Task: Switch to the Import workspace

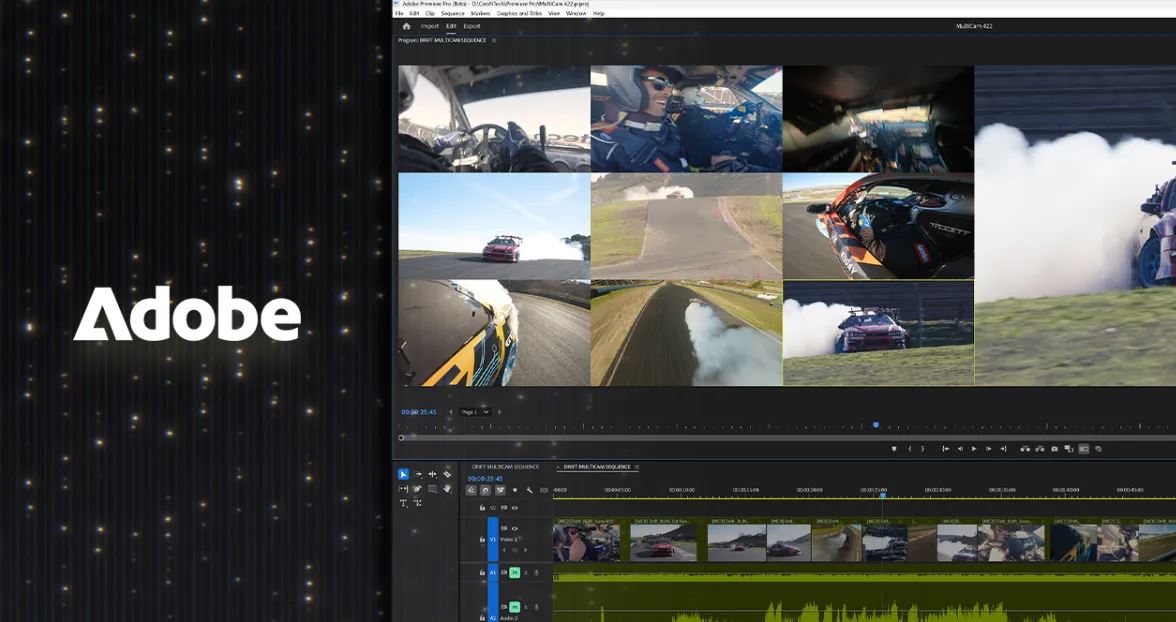Action: [x=430, y=26]
